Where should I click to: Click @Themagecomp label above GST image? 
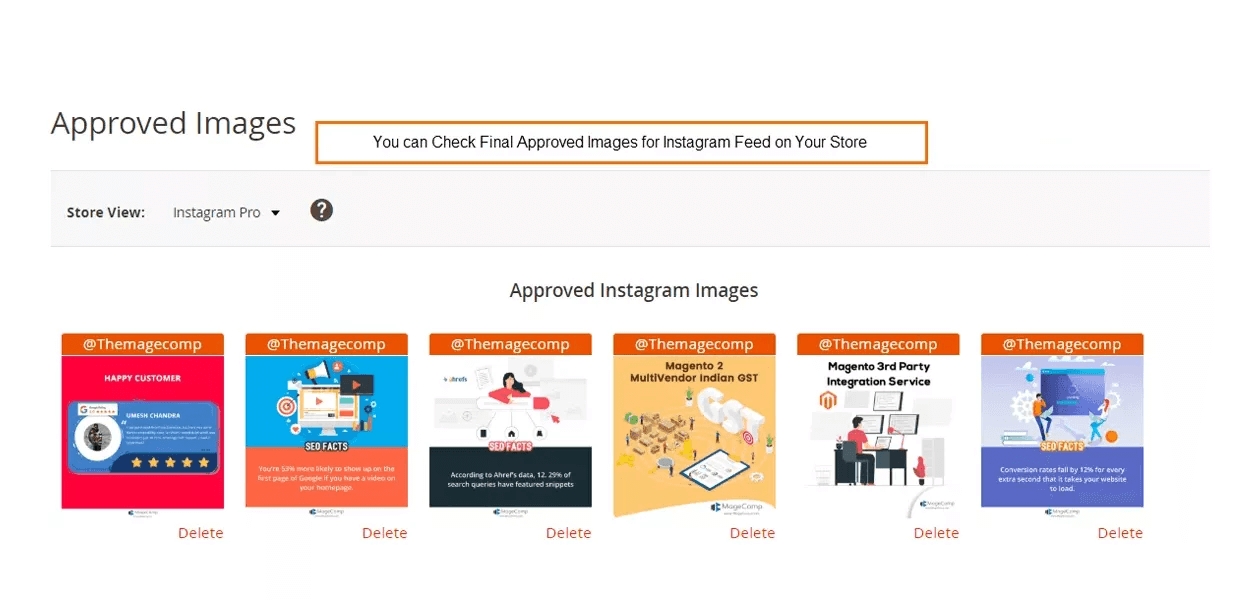point(694,344)
